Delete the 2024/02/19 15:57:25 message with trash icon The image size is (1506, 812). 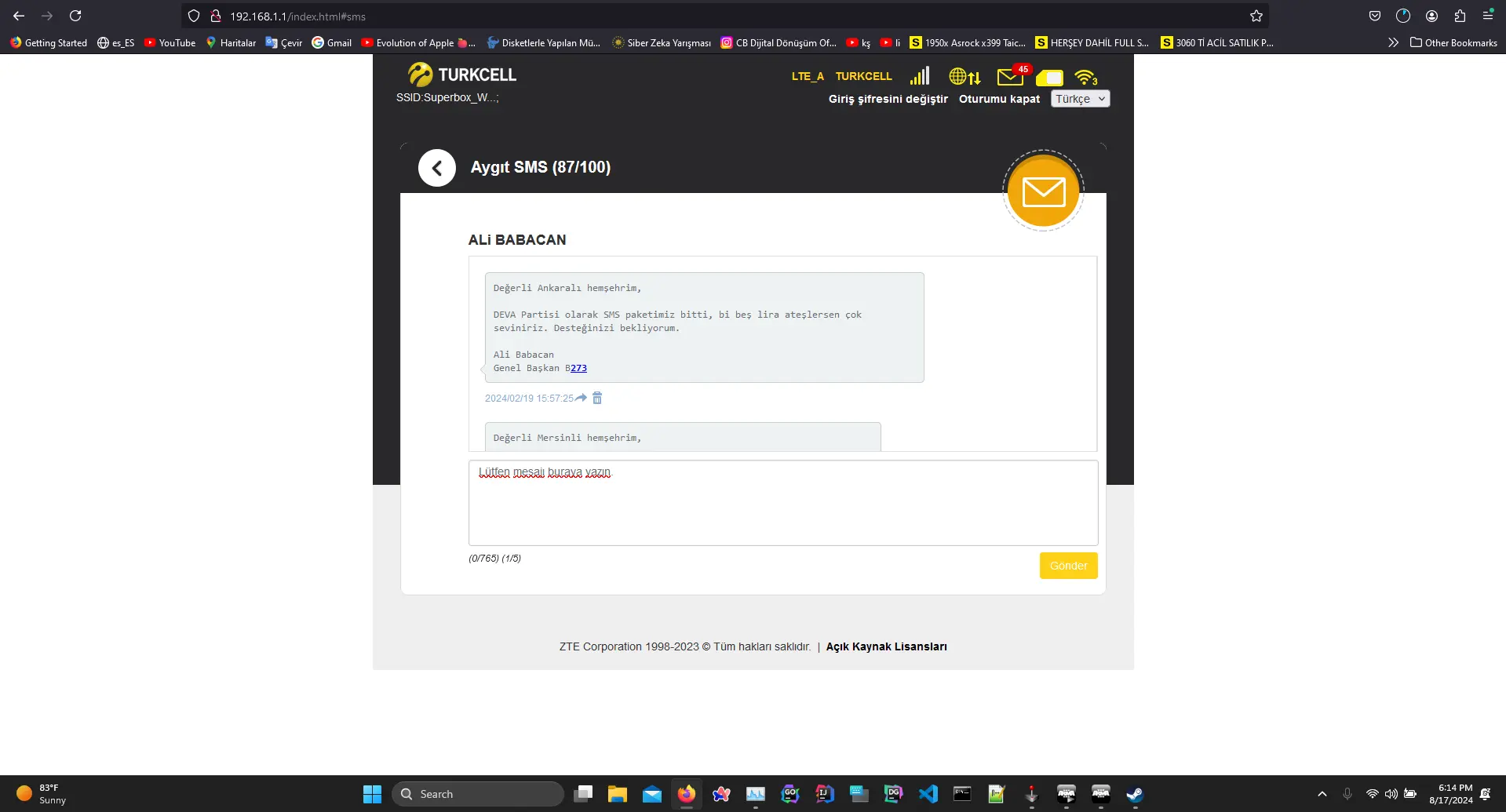(x=597, y=398)
